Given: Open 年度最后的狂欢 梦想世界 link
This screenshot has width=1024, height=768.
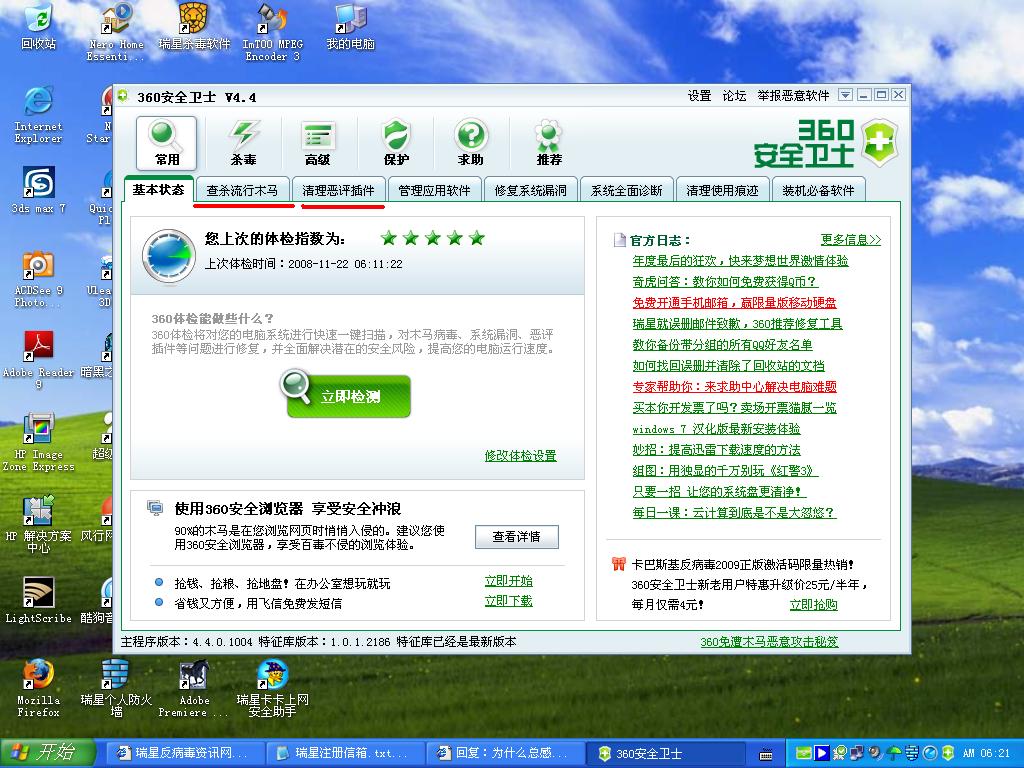Looking at the screenshot, I should click(741, 261).
